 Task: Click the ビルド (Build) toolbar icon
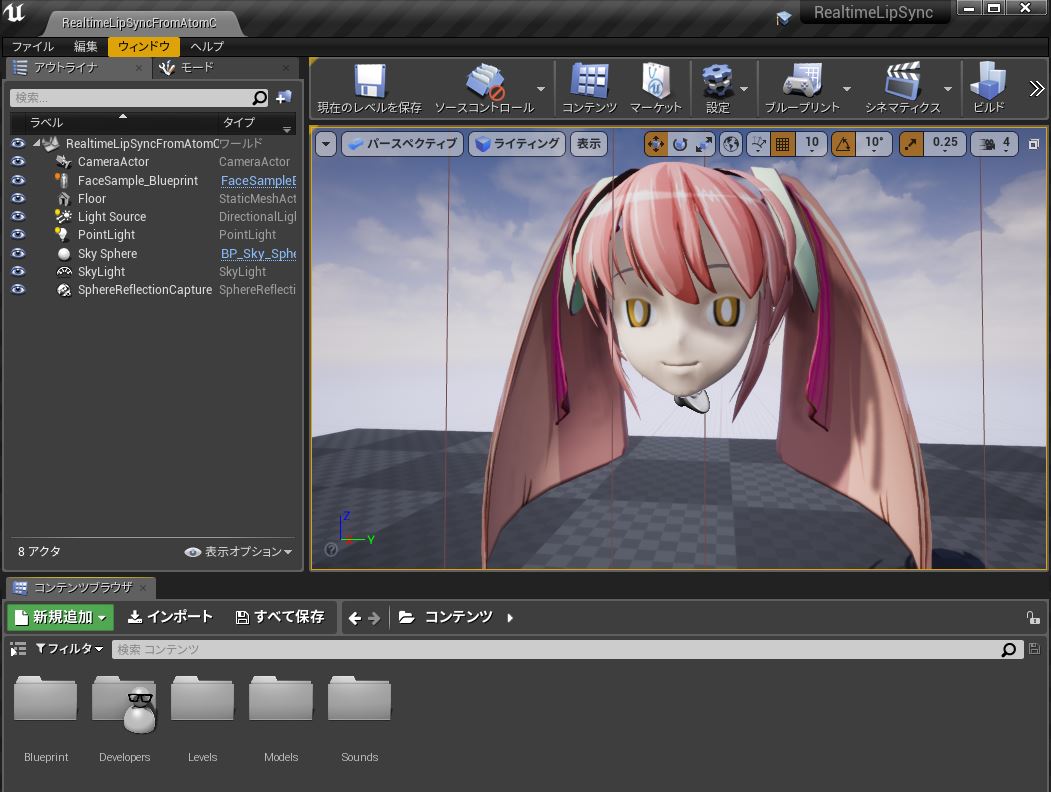point(987,85)
